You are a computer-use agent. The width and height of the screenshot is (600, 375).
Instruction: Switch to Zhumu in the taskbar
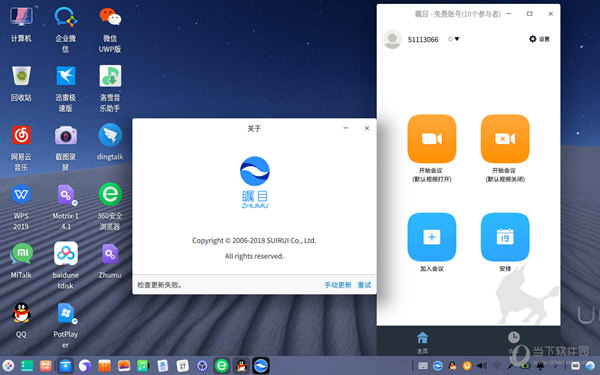click(261, 366)
